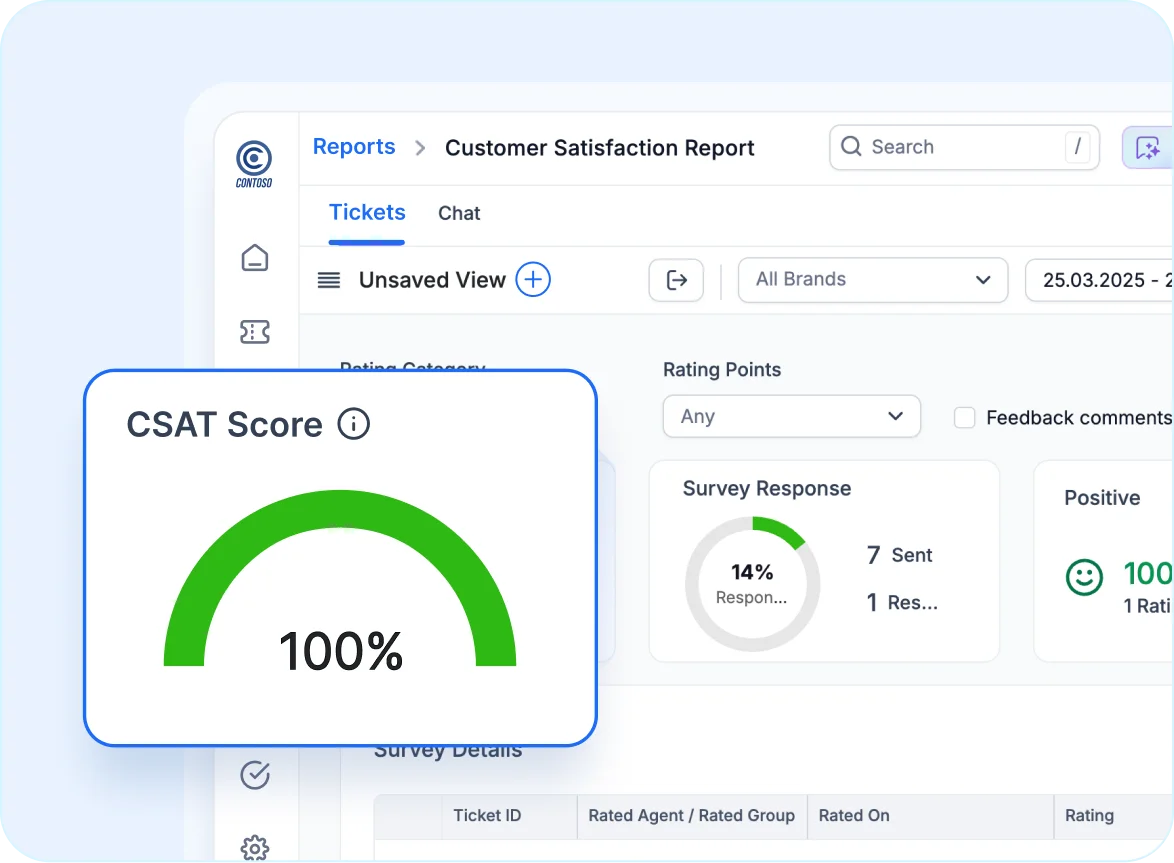The image size is (1174, 863).
Task: Select the Tickets icon in sidebar
Action: [255, 331]
